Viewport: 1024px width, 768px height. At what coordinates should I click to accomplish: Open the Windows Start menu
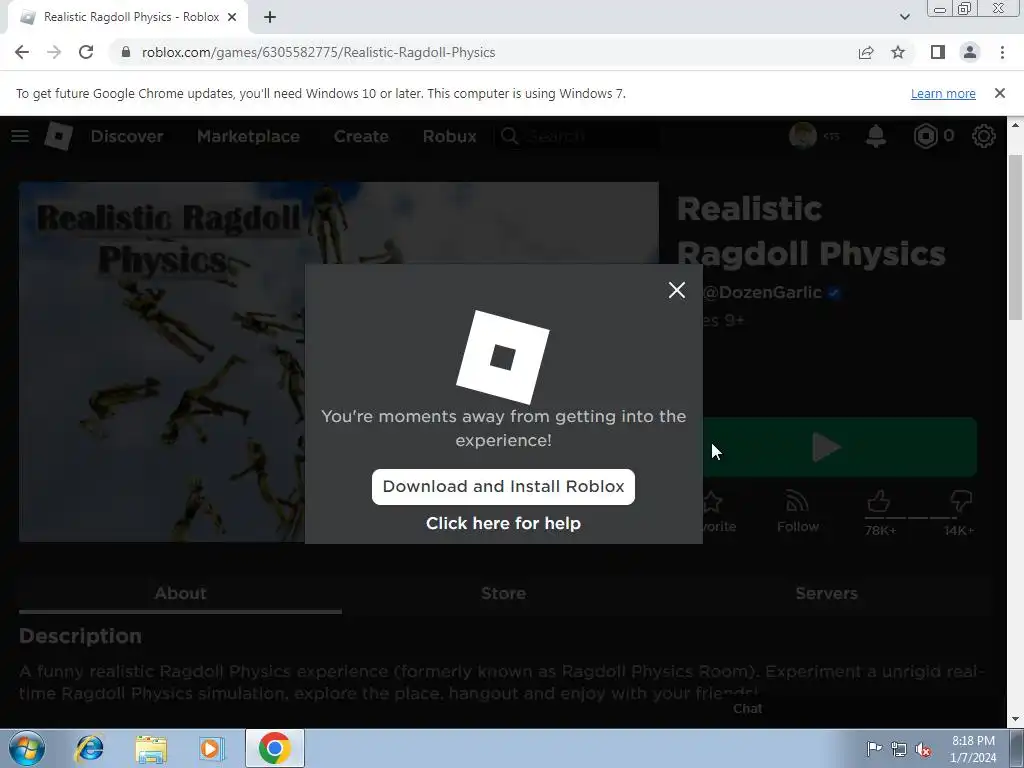click(27, 748)
